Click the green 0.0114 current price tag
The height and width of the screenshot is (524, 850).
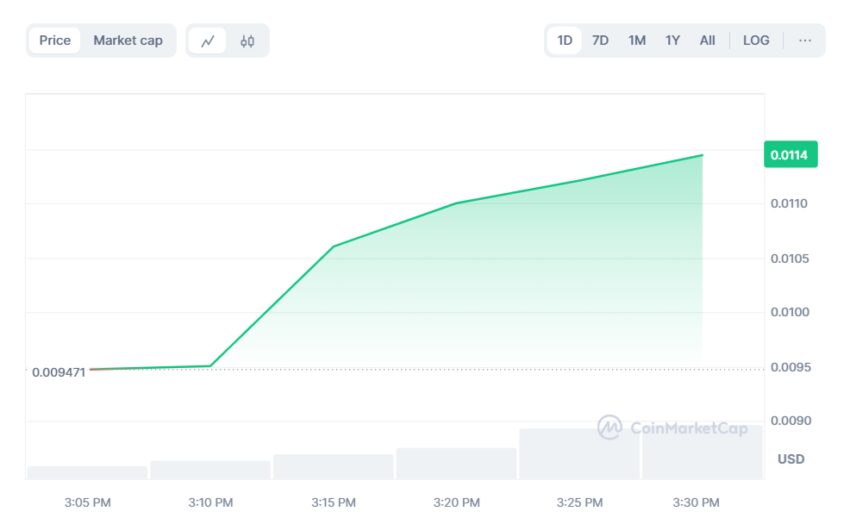click(791, 155)
